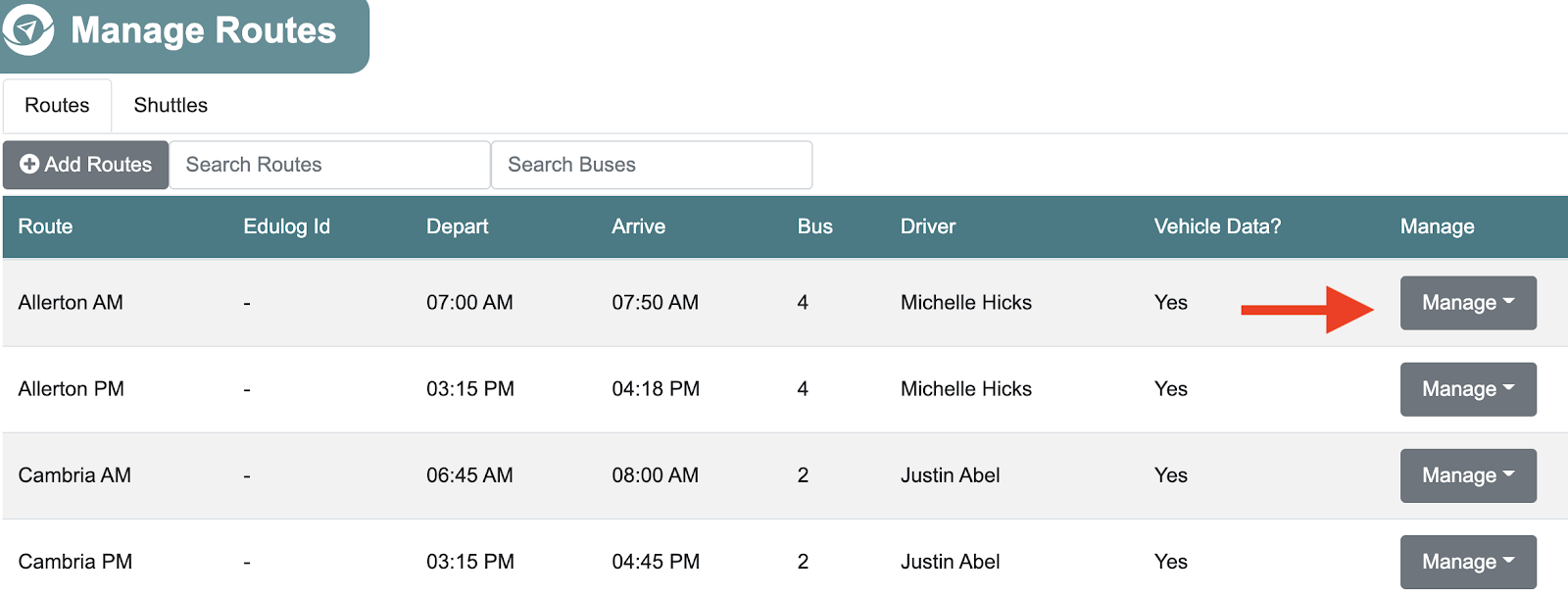Click the Driver column header
1568x597 pixels.
click(x=927, y=226)
